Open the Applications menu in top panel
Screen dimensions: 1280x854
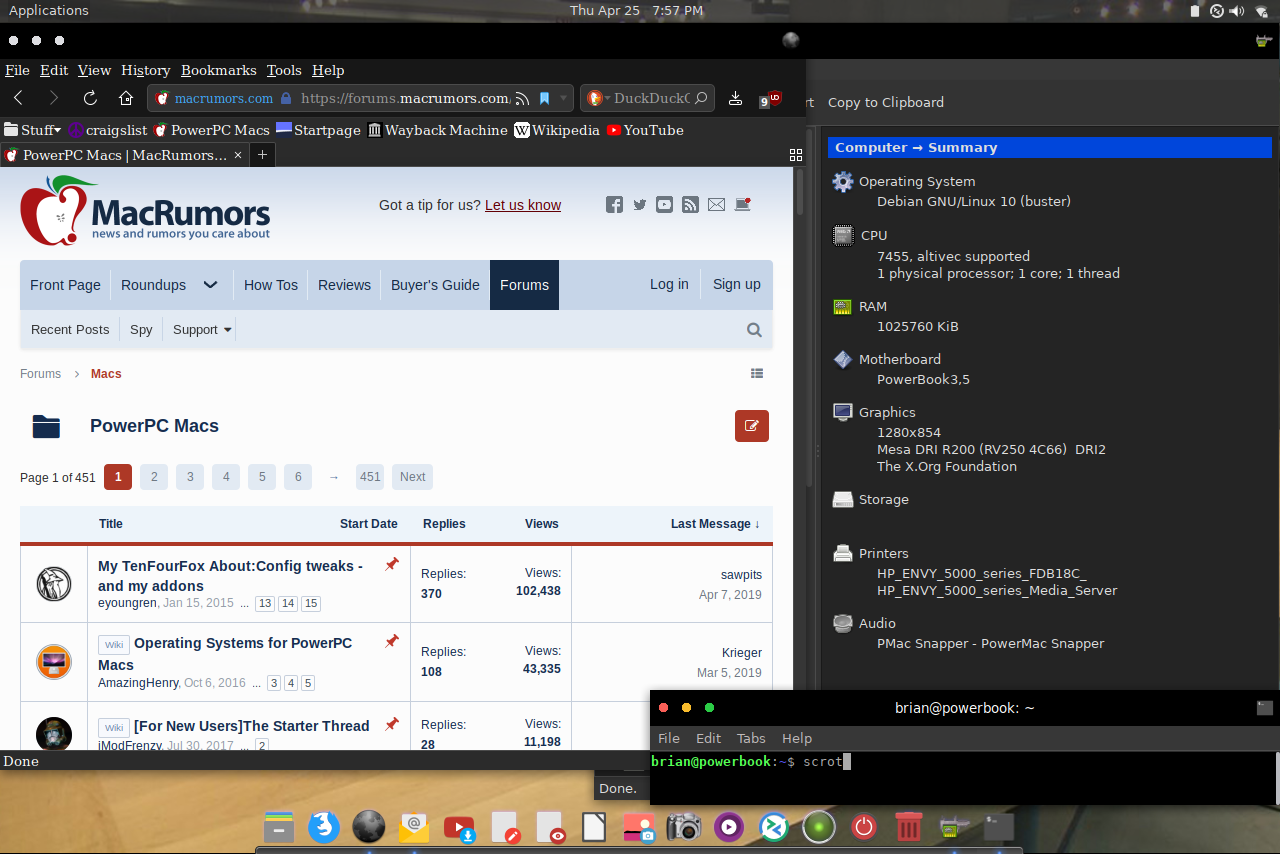click(x=48, y=10)
